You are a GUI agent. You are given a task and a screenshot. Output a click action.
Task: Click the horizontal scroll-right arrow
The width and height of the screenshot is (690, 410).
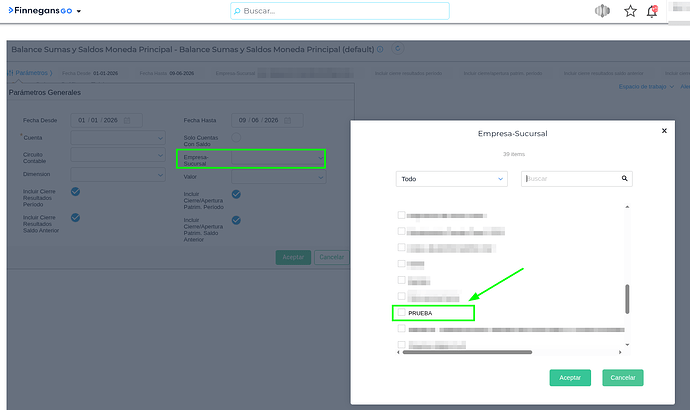click(620, 352)
